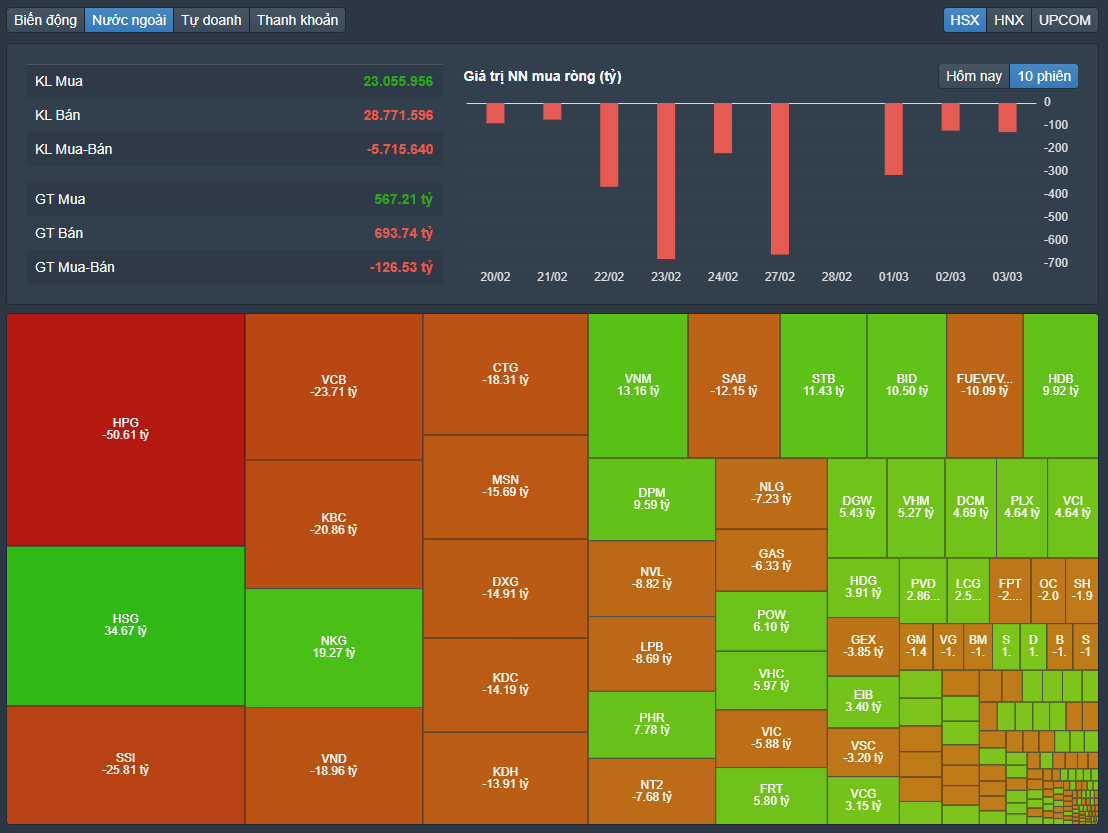Open the VCB -23.71 tỷ tile
This screenshot has width=1108, height=833.
click(334, 386)
